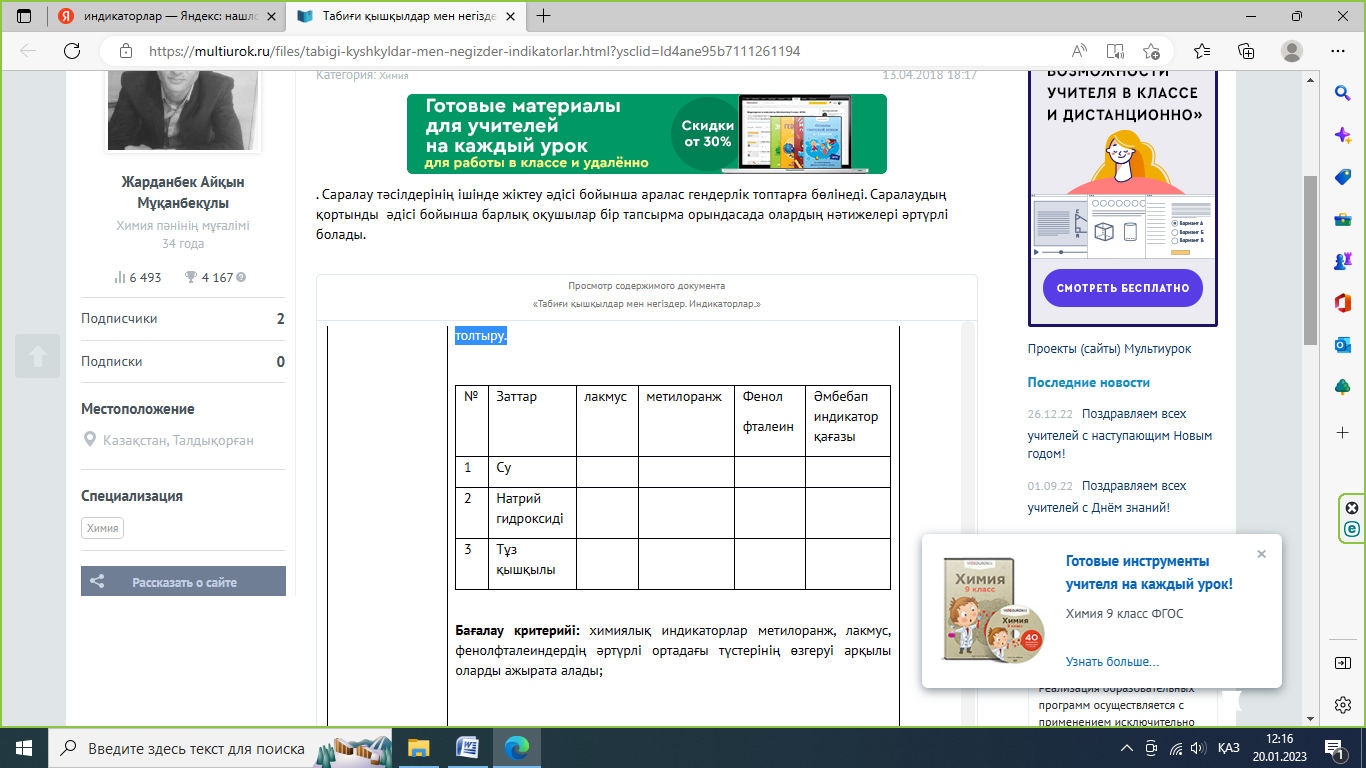This screenshot has width=1366, height=768.
Task: Show hidden tray icons chevron
Action: tap(1127, 748)
